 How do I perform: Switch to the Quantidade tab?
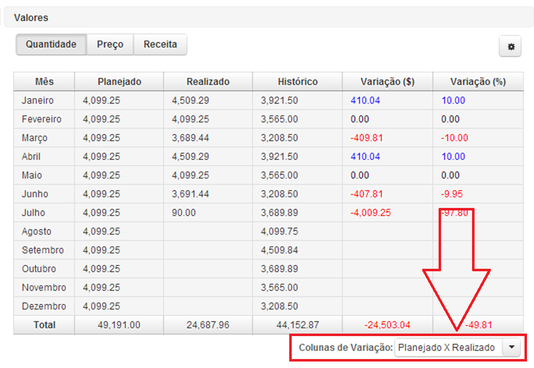point(51,44)
